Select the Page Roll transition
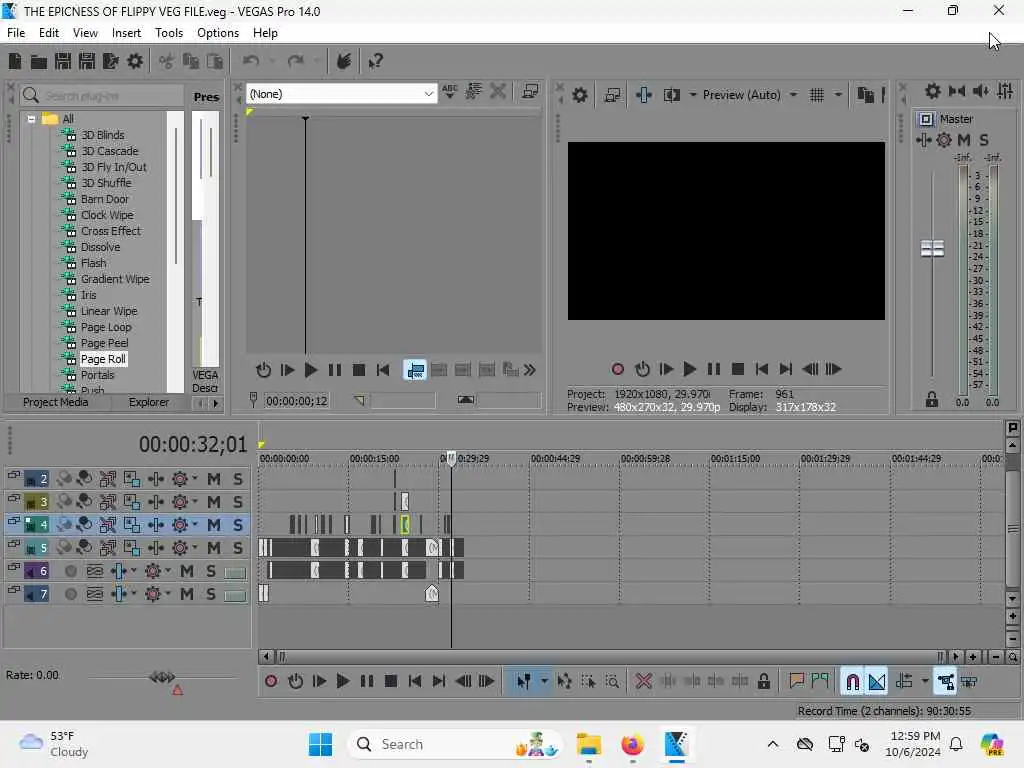1024x768 pixels. click(103, 359)
